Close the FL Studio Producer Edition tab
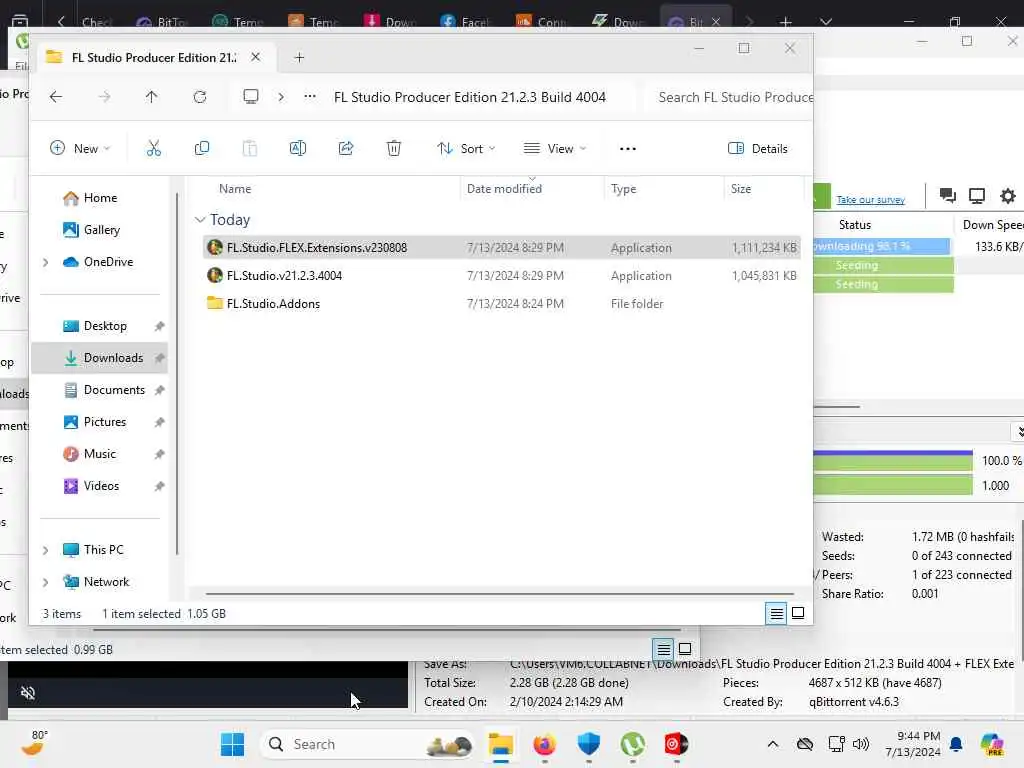Screen dimensions: 1024x768 255,57
